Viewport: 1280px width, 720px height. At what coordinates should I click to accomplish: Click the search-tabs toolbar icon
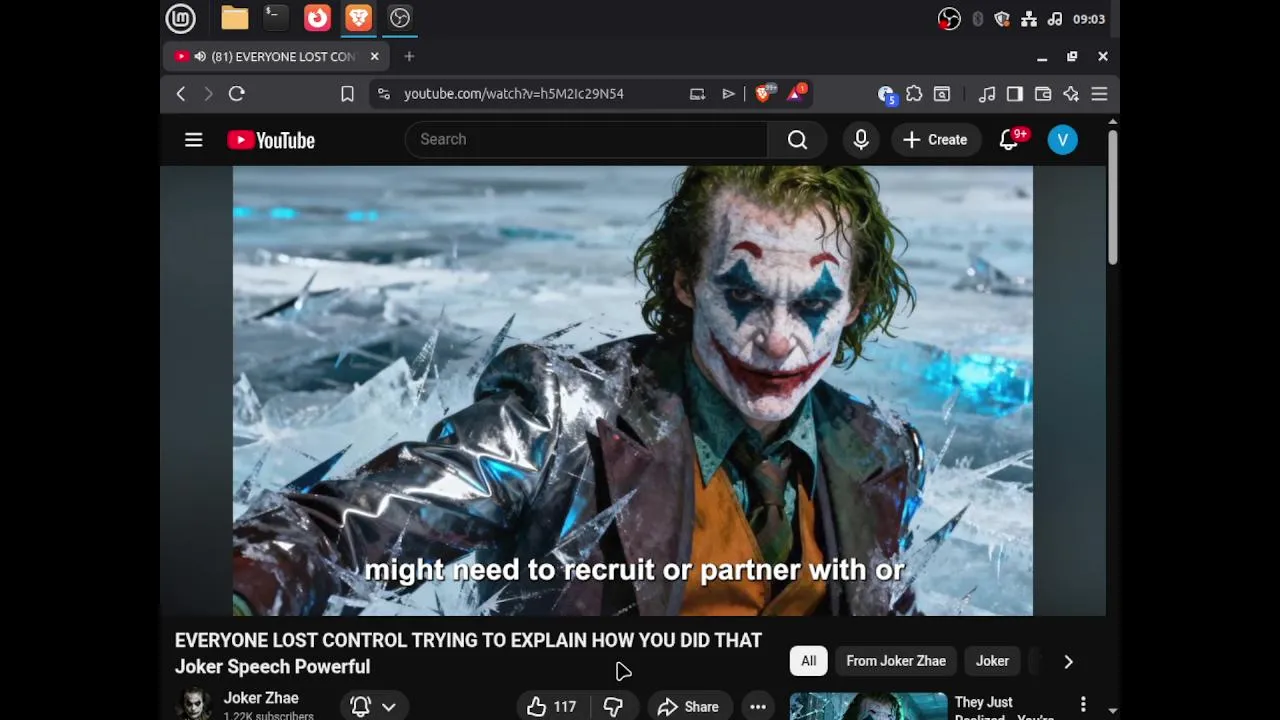pos(942,94)
